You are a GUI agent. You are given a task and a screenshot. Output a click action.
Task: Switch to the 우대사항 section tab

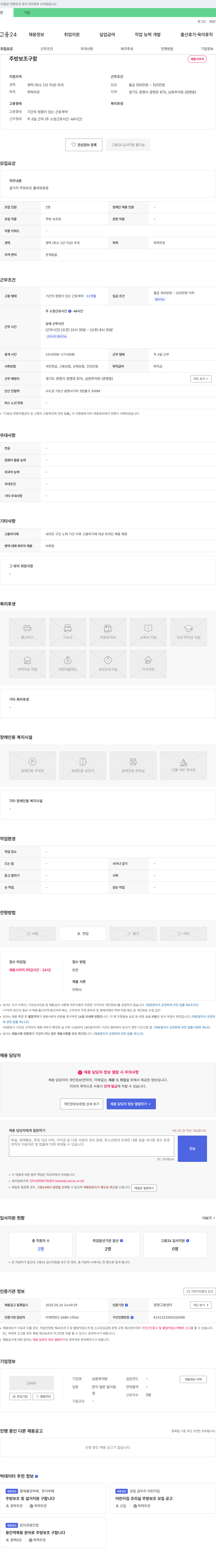87,49
